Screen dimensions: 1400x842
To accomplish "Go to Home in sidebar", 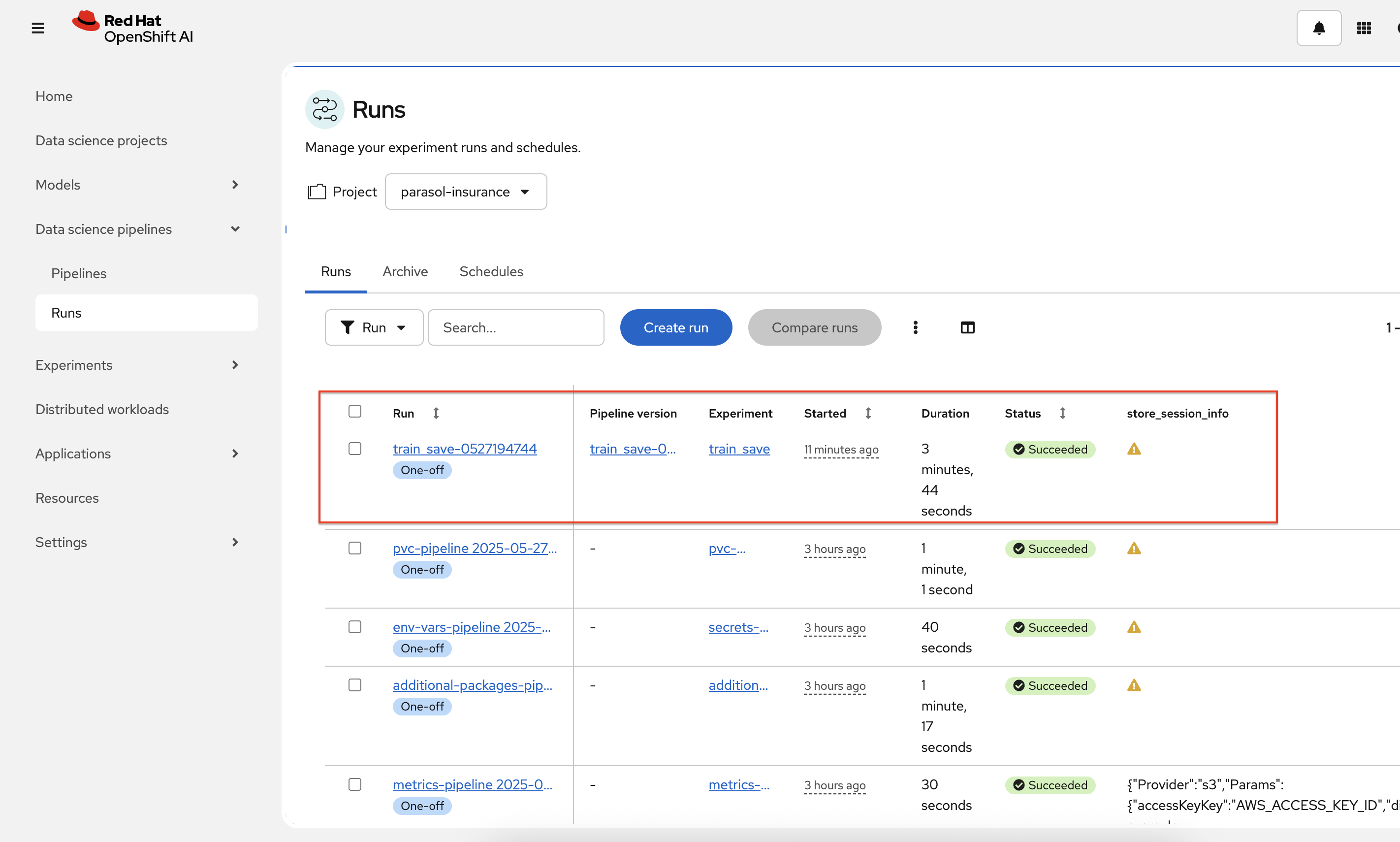I will tap(54, 96).
